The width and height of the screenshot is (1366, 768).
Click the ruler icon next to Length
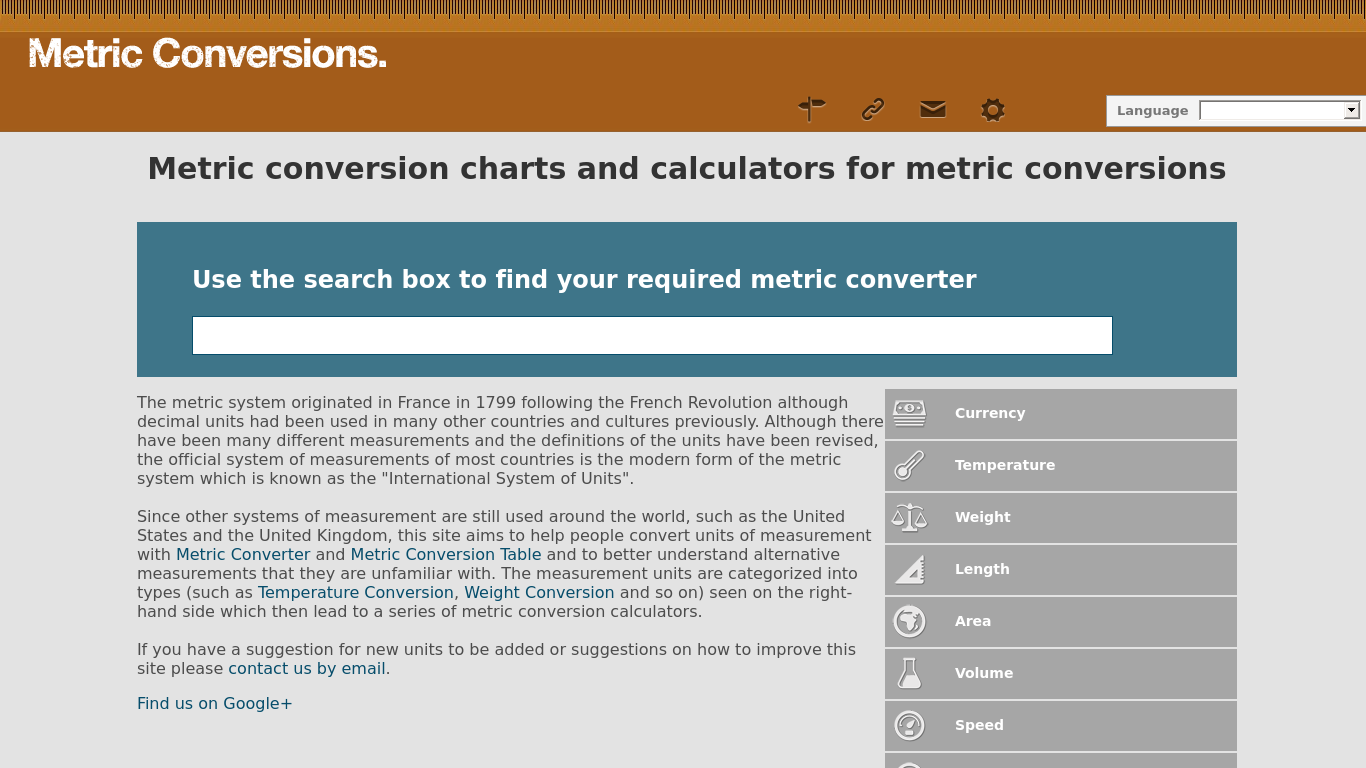coord(910,569)
